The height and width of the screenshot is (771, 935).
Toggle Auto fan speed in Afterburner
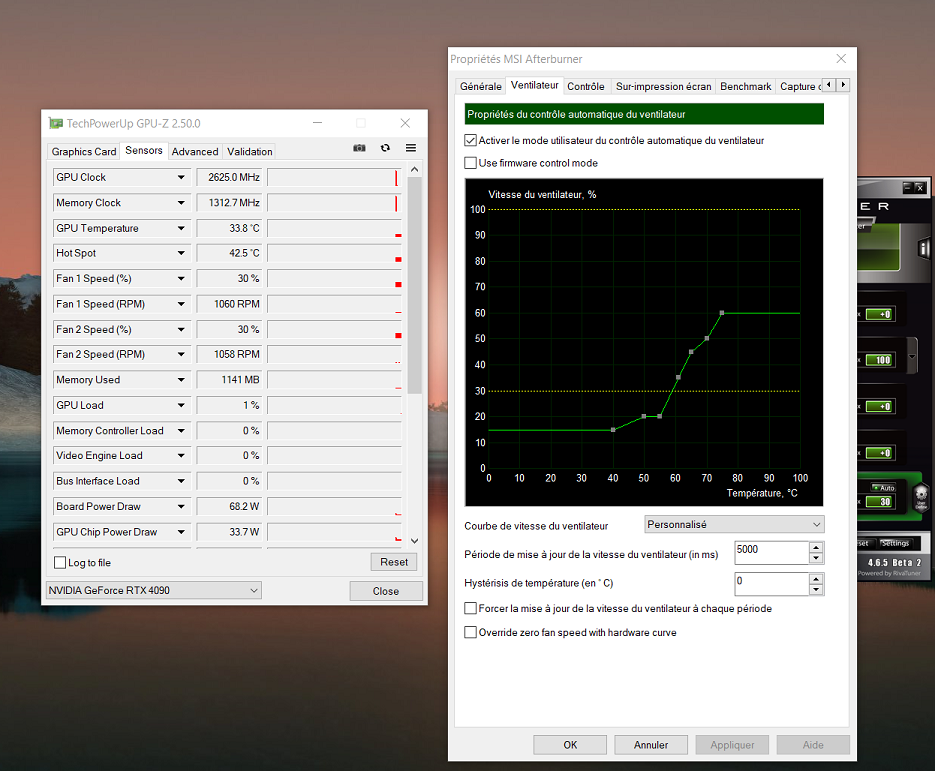pos(882,487)
